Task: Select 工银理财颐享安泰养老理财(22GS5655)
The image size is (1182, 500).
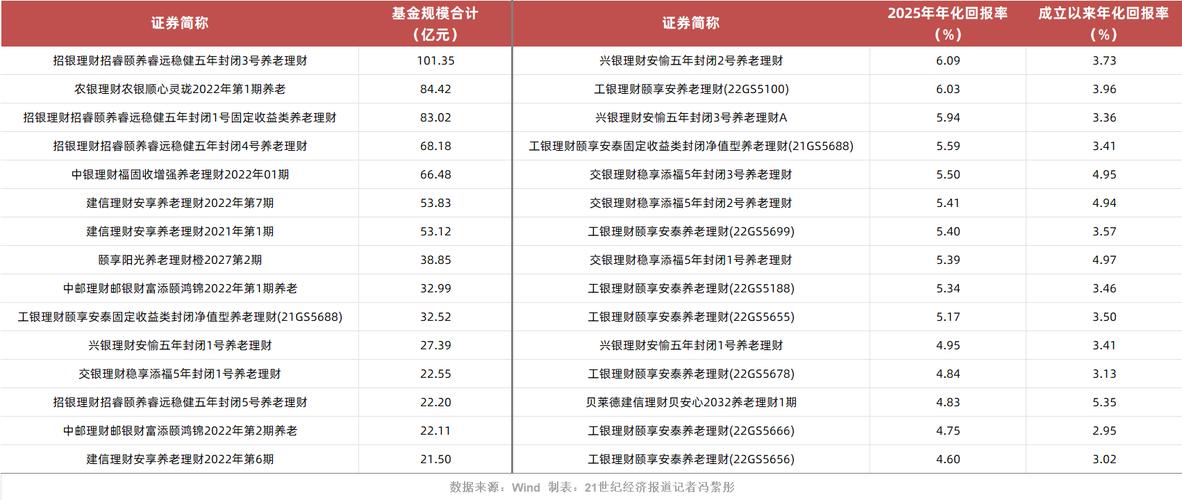Action: click(x=691, y=317)
